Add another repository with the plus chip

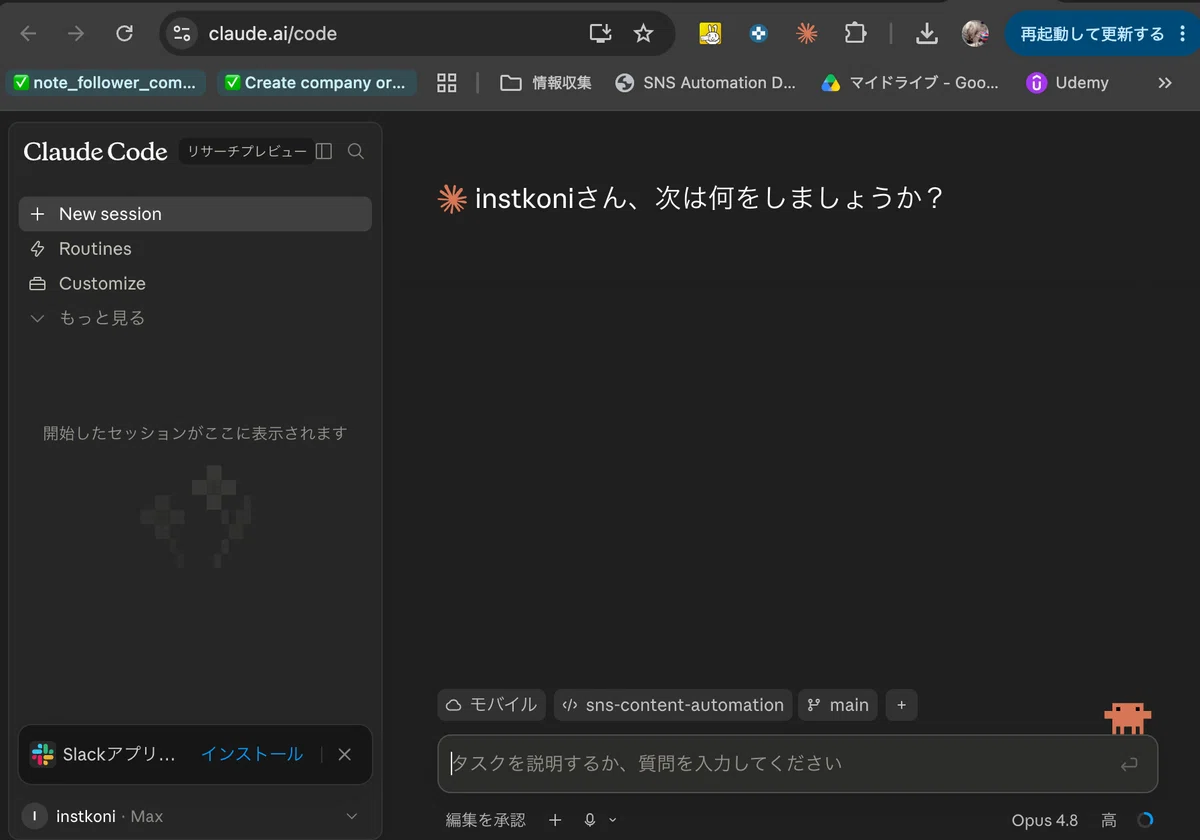pos(901,705)
